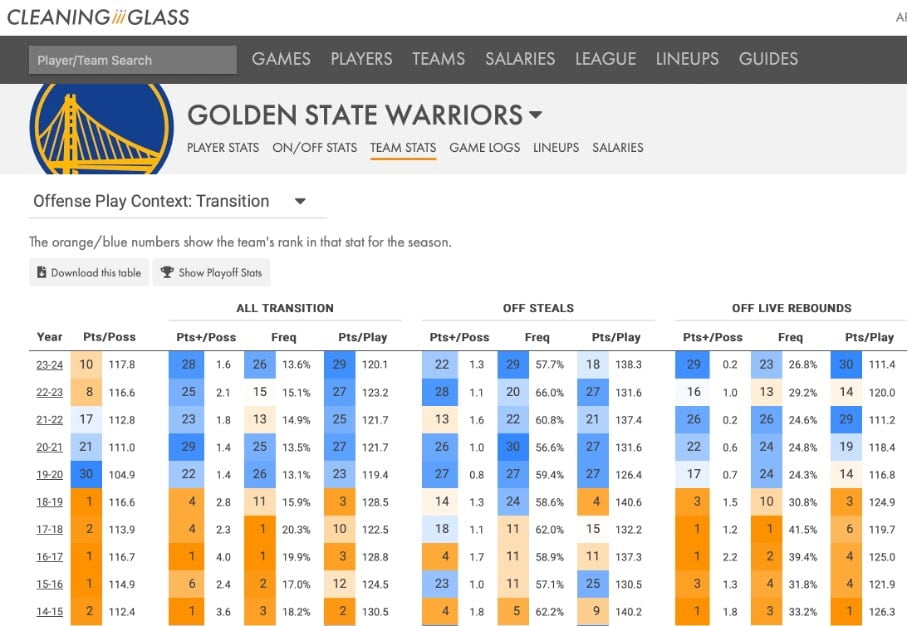
Task: Open the GUIDES menu
Action: click(768, 59)
